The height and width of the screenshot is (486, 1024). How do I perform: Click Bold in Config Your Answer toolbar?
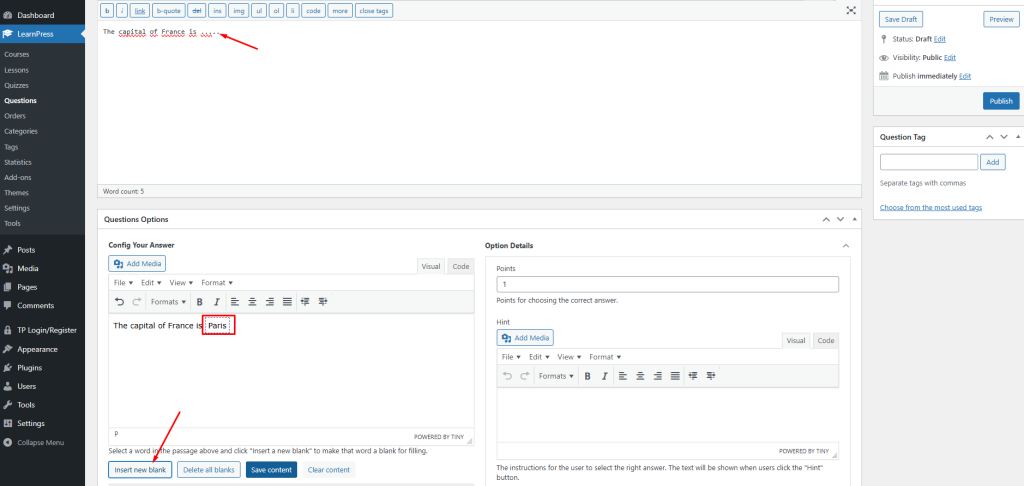pyautogui.click(x=199, y=301)
